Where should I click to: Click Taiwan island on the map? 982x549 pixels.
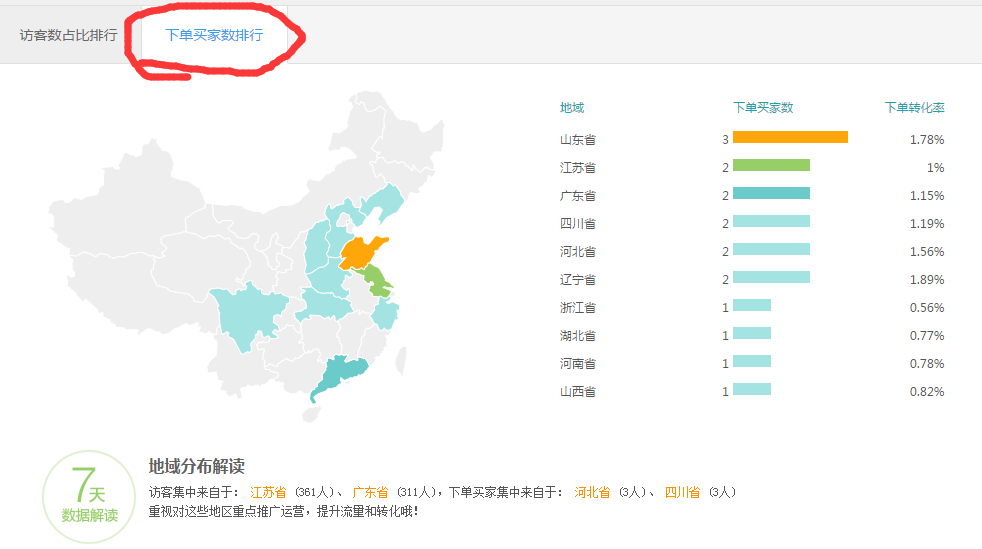401,360
